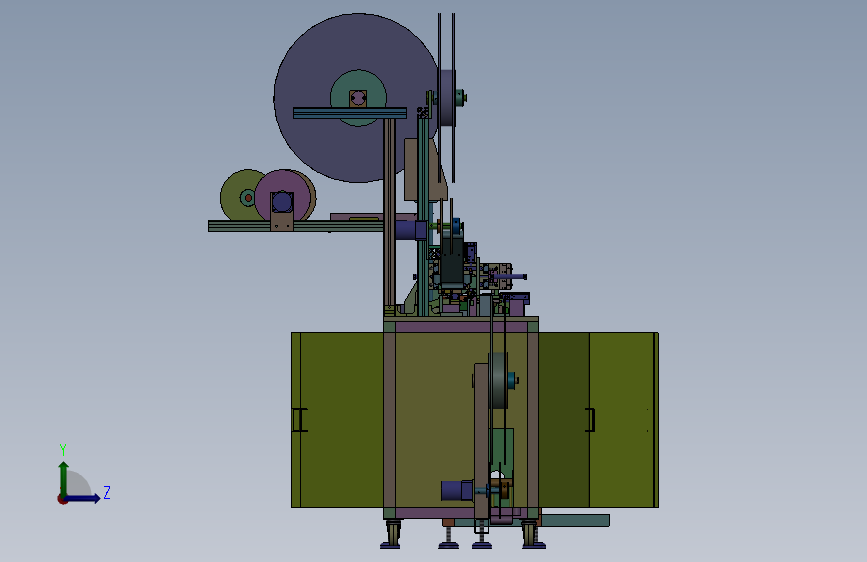Screen dimensions: 867x562
Task: Click the blue hub on the magenta reel
Action: pos(282,202)
